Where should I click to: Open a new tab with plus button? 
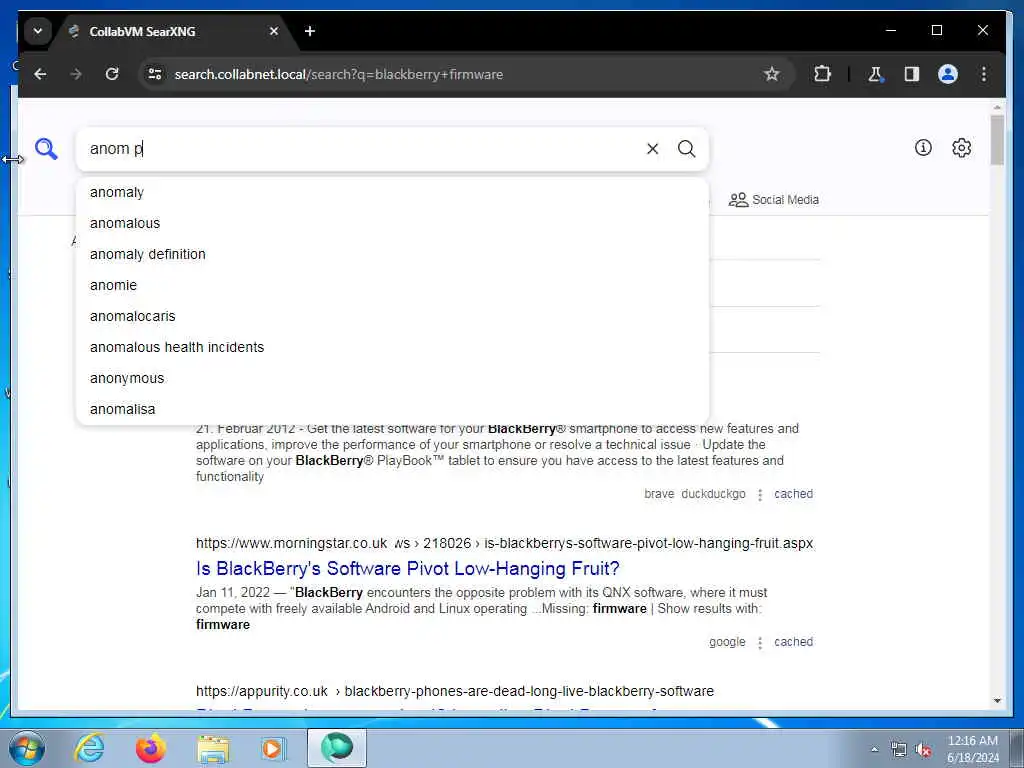click(x=310, y=31)
